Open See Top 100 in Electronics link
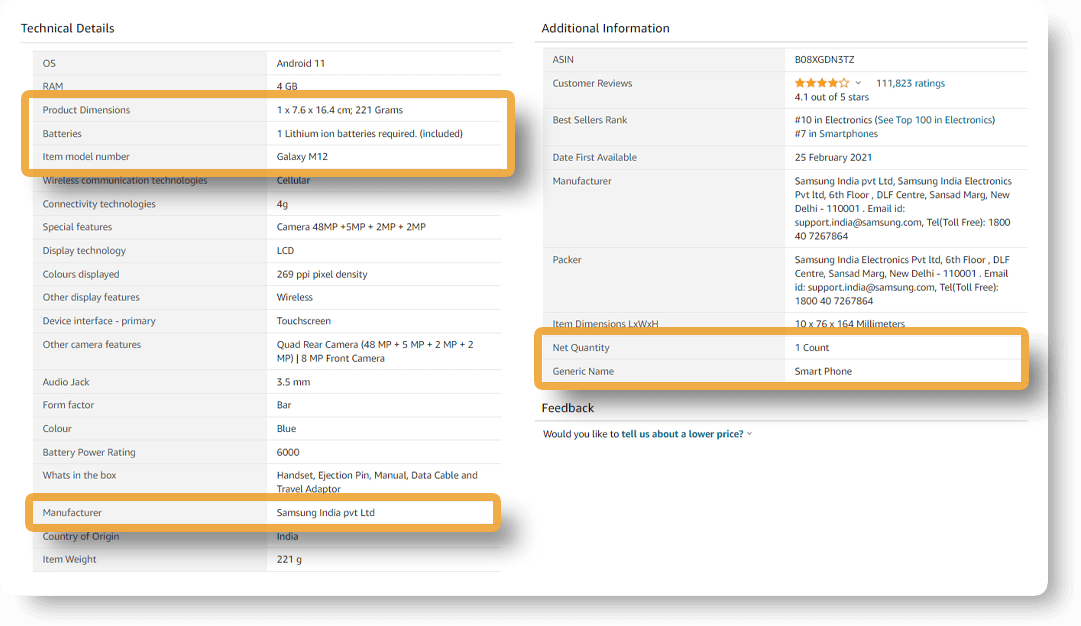Image resolution: width=1081 pixels, height=626 pixels. (935, 120)
